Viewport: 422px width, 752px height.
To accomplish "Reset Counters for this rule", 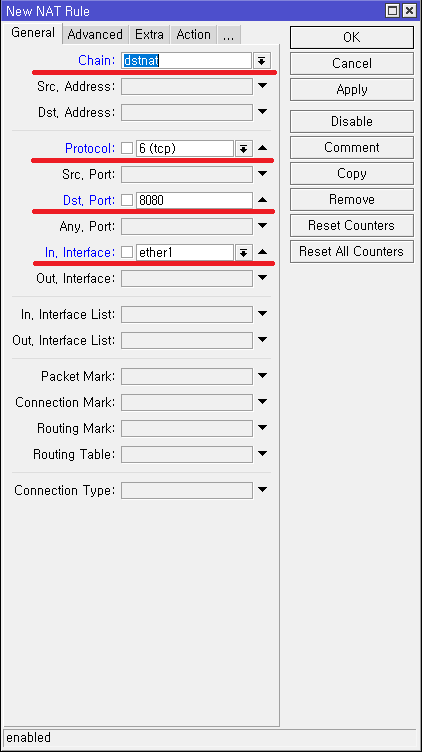I will click(x=352, y=225).
